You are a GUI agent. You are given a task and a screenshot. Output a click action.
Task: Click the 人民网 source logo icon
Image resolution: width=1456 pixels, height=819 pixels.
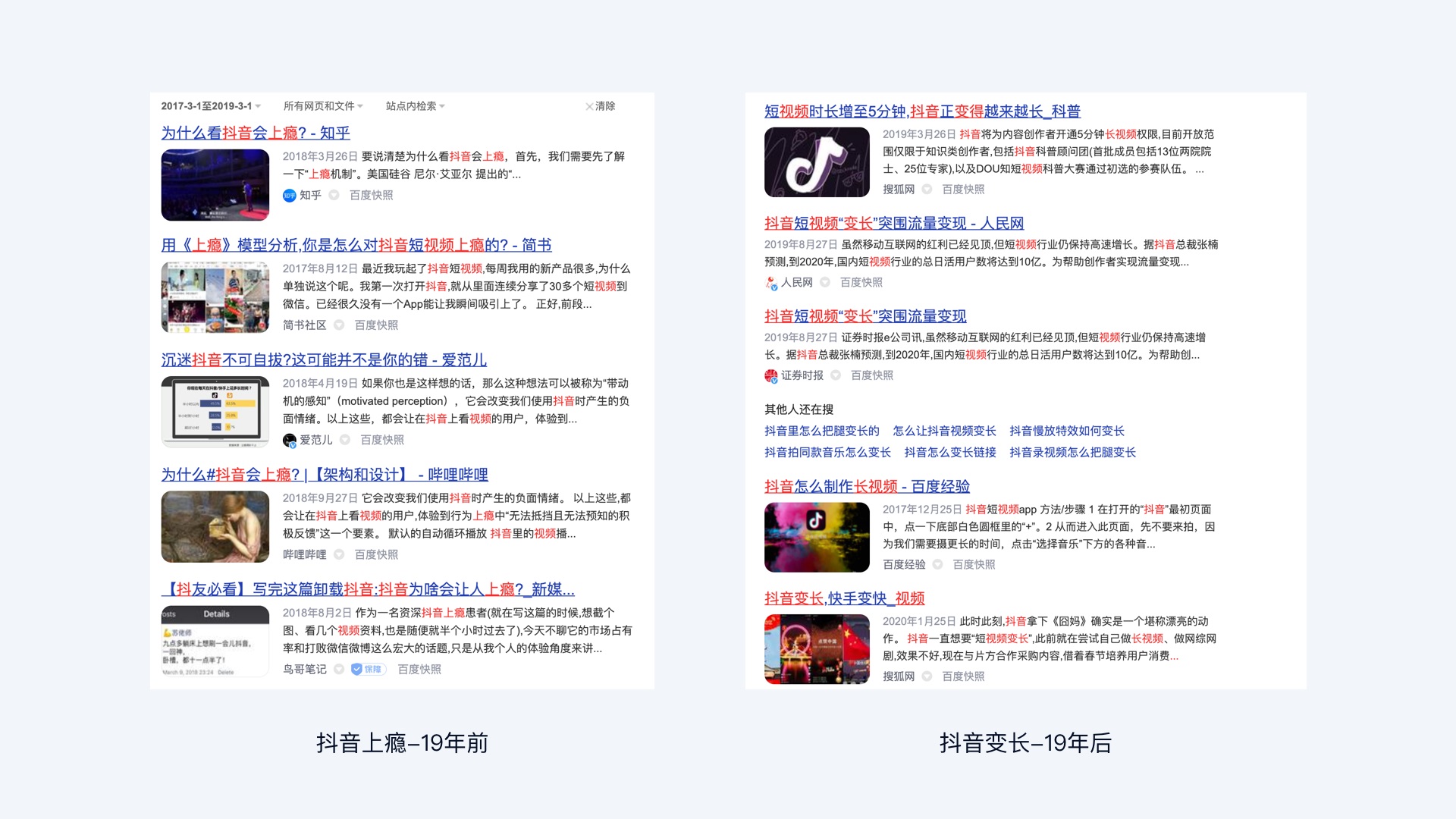click(x=771, y=283)
